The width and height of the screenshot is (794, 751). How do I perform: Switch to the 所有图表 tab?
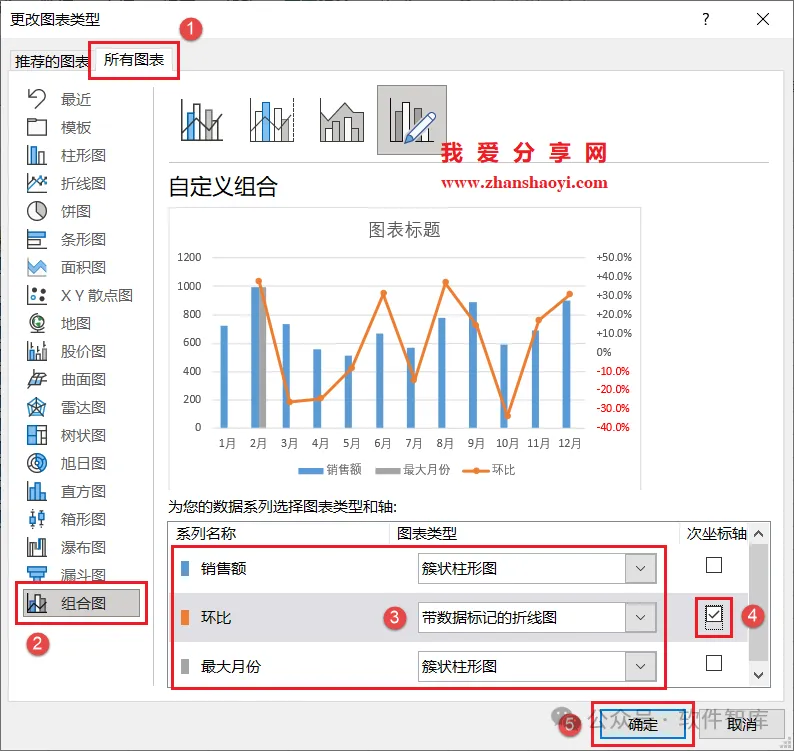pos(134,60)
